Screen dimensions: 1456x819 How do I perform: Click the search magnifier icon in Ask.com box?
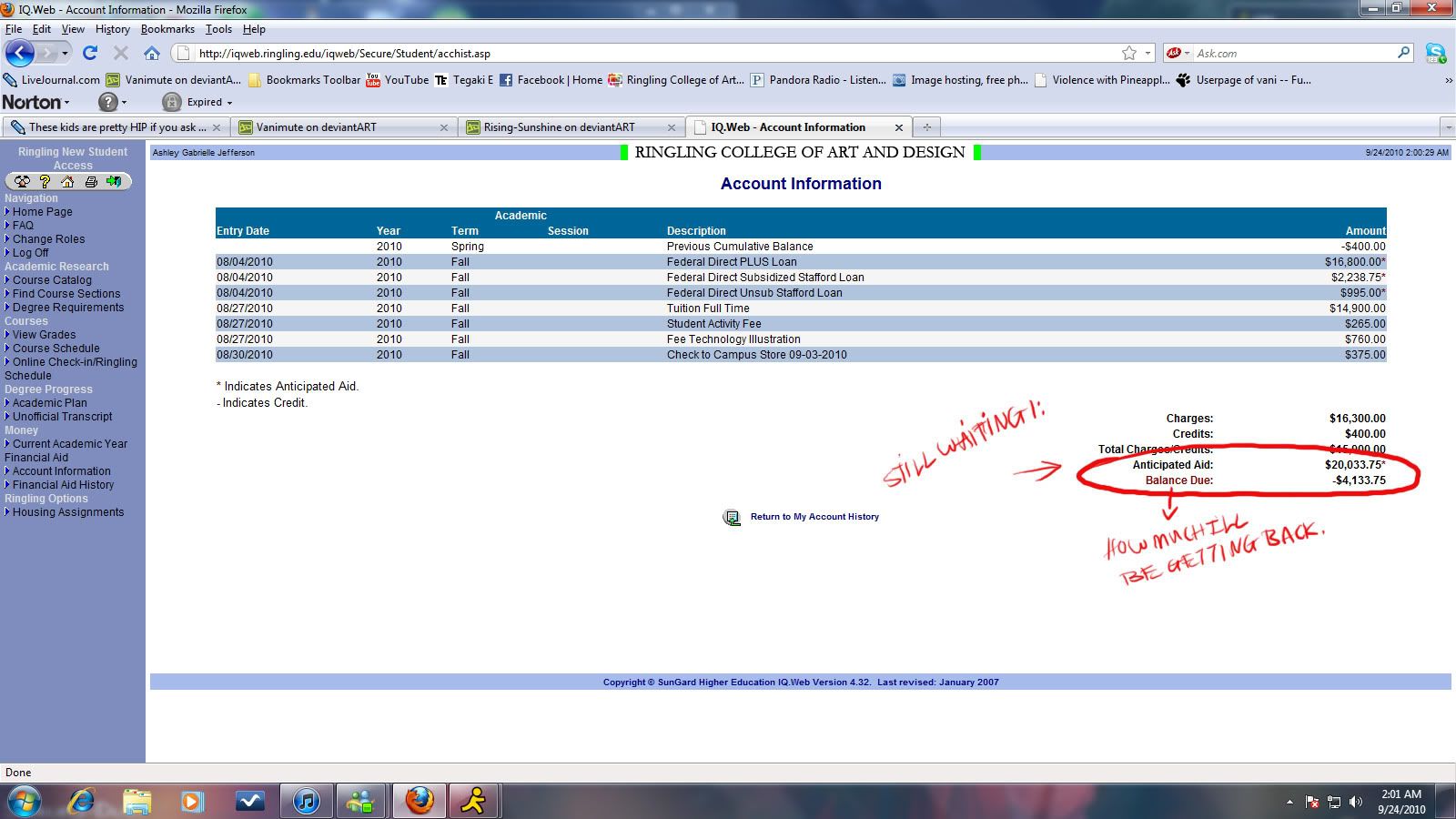[x=1404, y=53]
